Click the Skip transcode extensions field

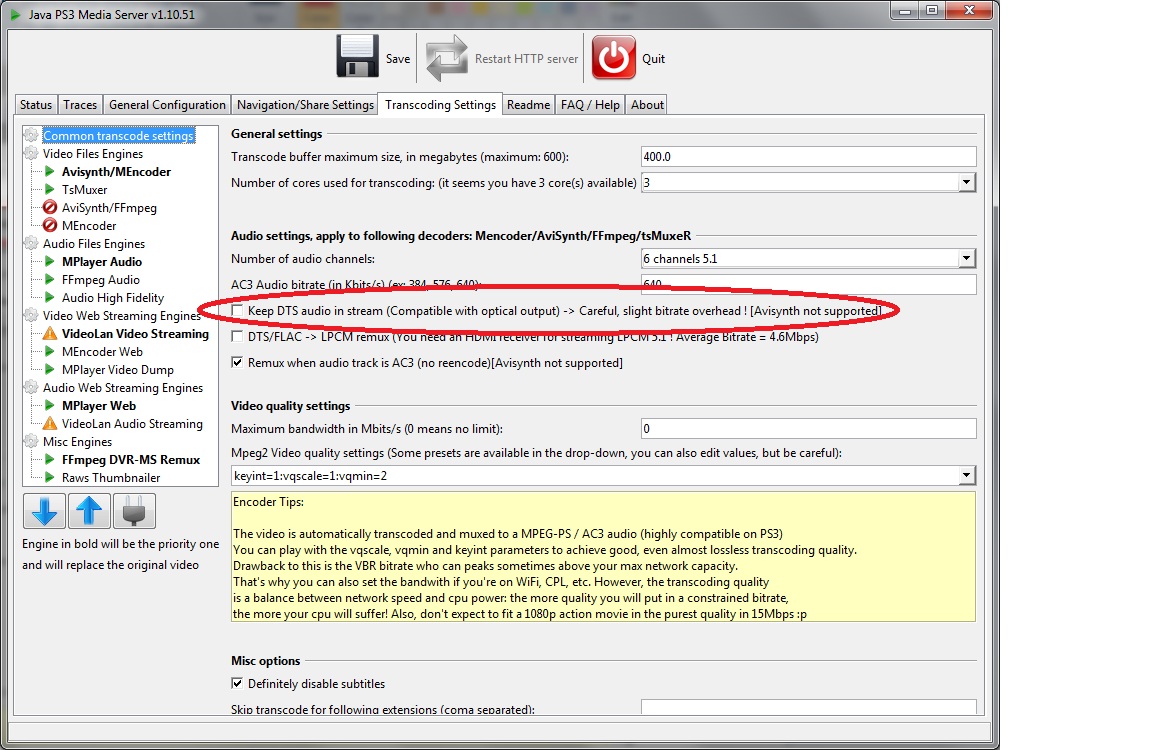tap(808, 707)
